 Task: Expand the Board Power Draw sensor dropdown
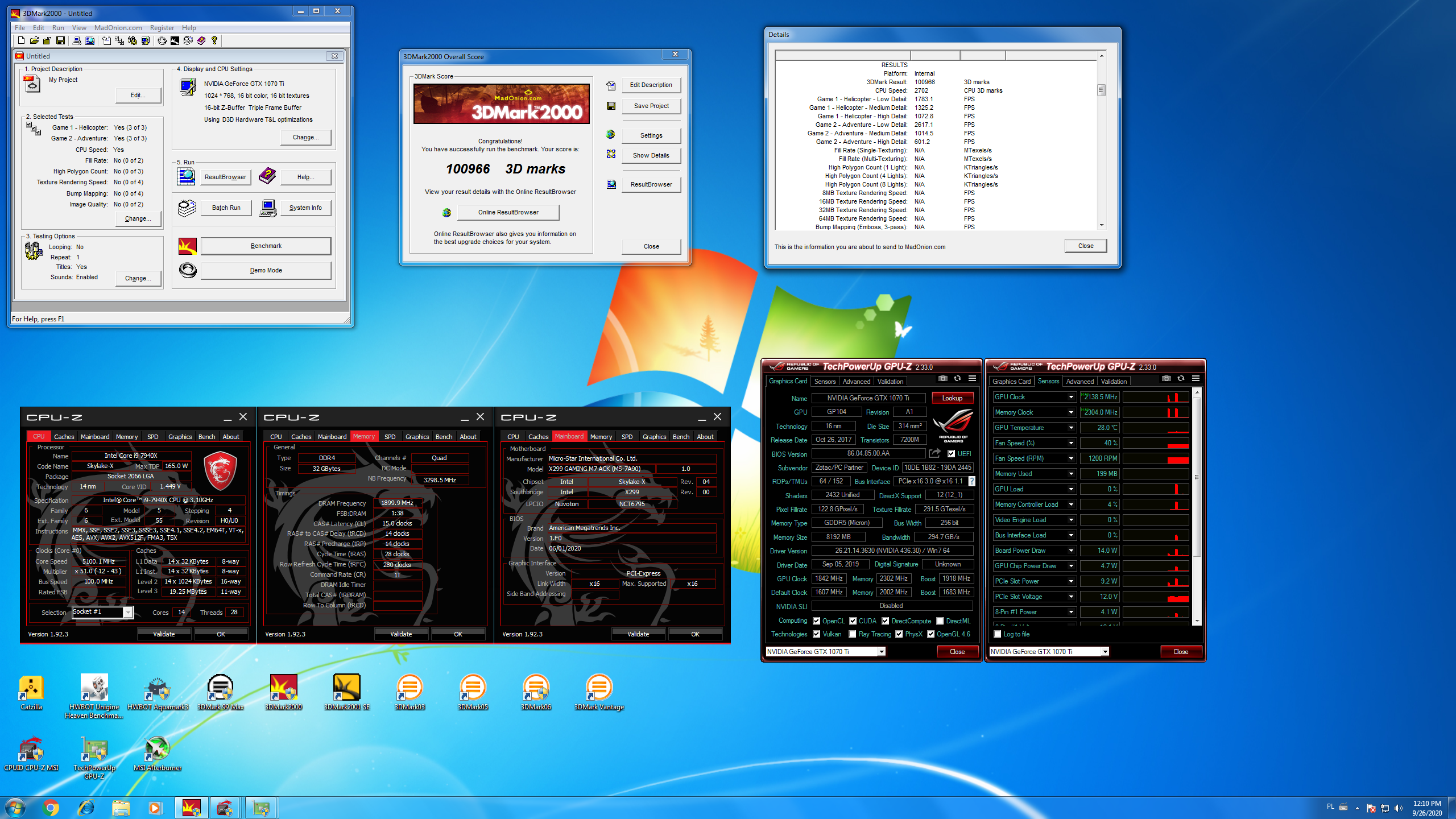pyautogui.click(x=1071, y=551)
